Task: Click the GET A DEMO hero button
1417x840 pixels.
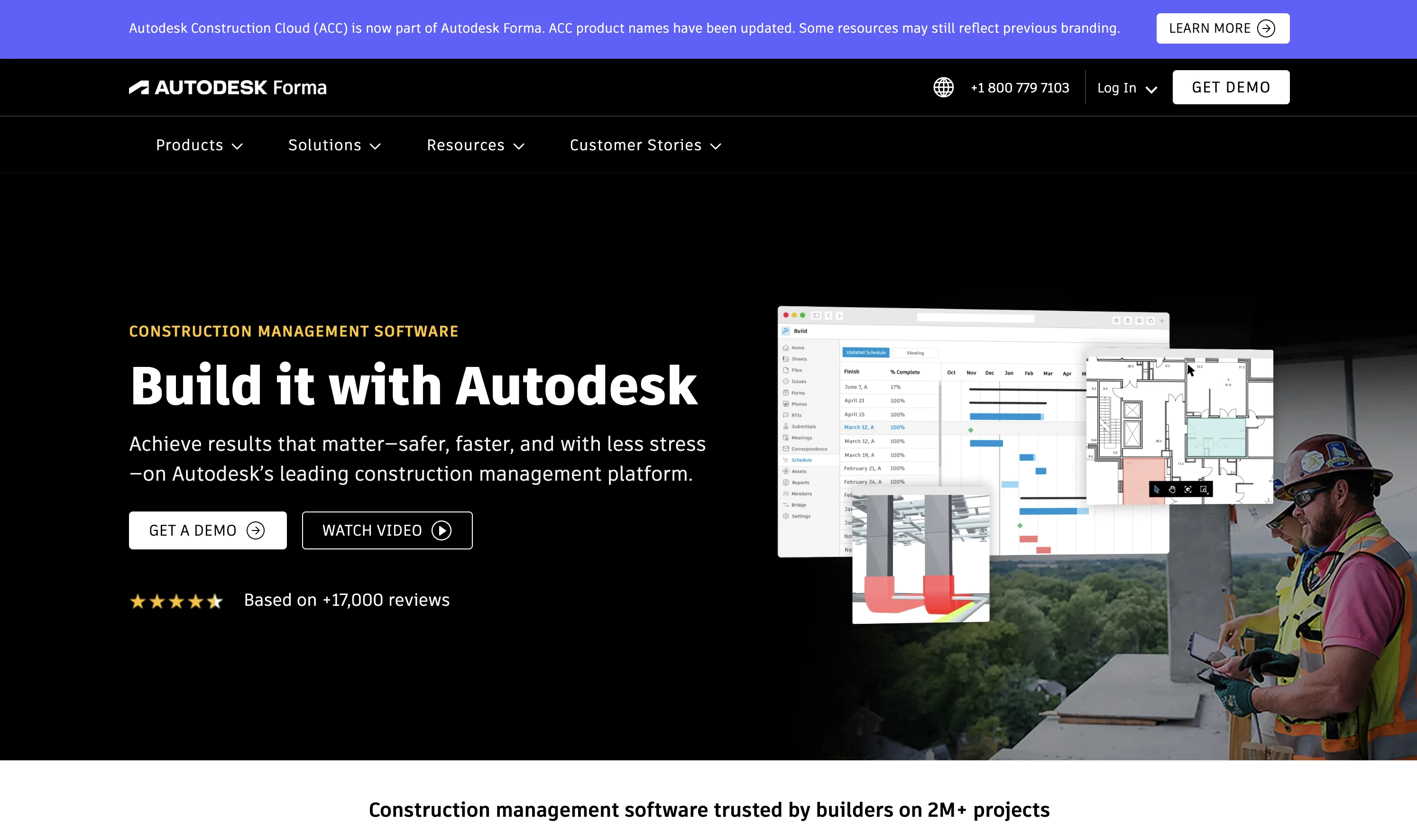Action: point(208,530)
